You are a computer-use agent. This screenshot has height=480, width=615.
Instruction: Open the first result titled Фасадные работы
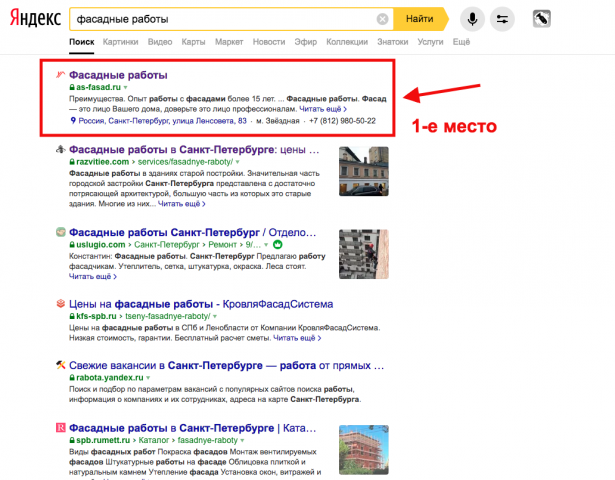[118, 75]
